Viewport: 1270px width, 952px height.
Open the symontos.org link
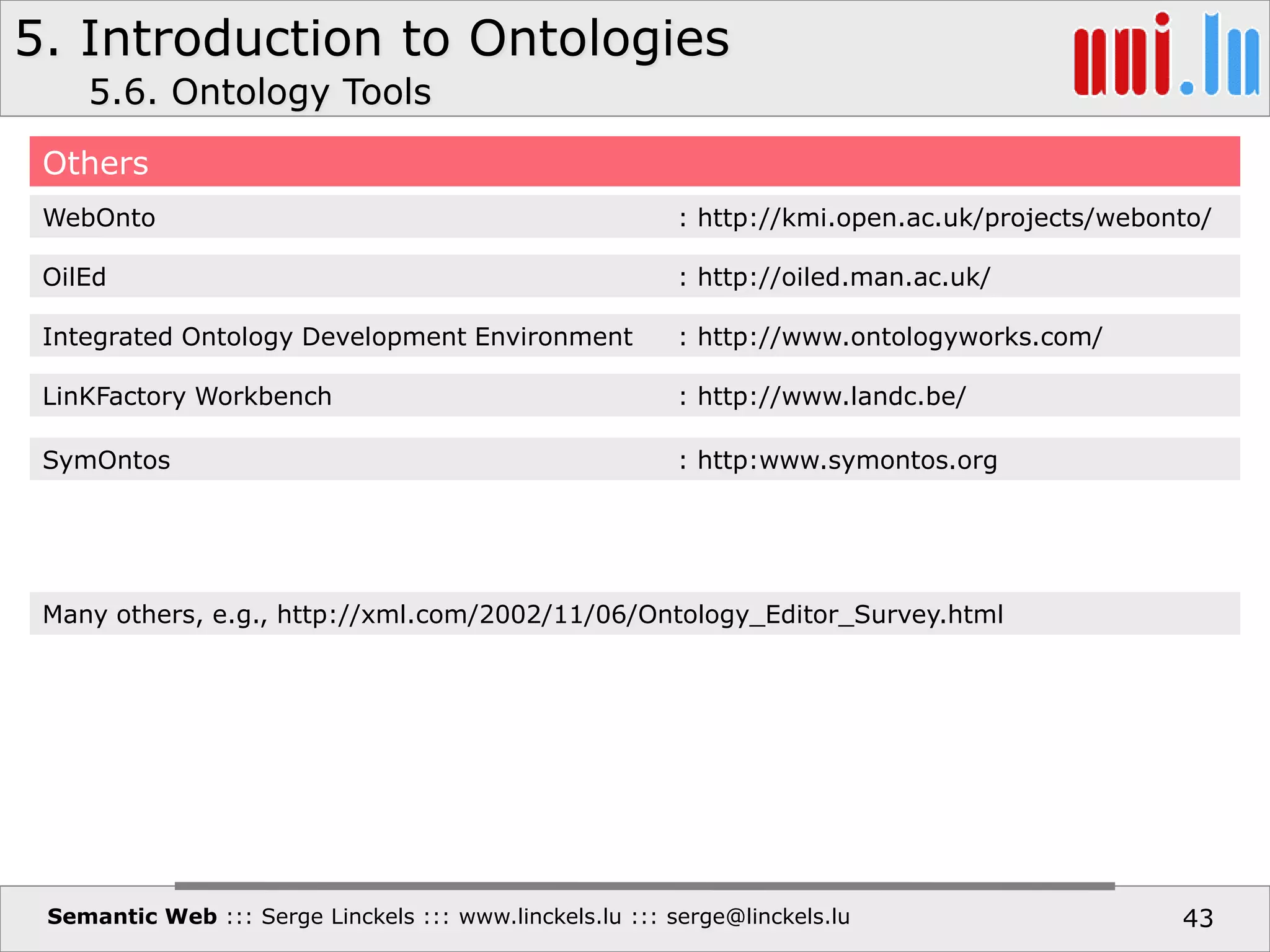coord(847,460)
